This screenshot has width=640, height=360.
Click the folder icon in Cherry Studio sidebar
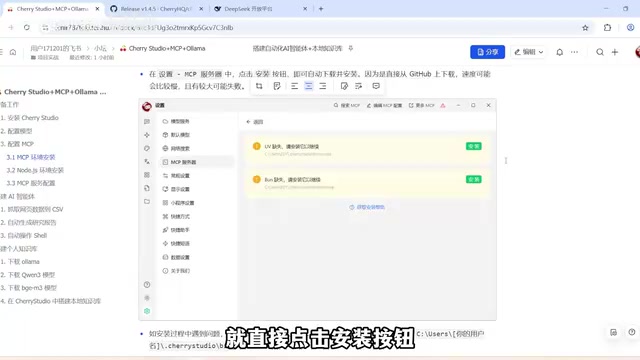click(147, 202)
